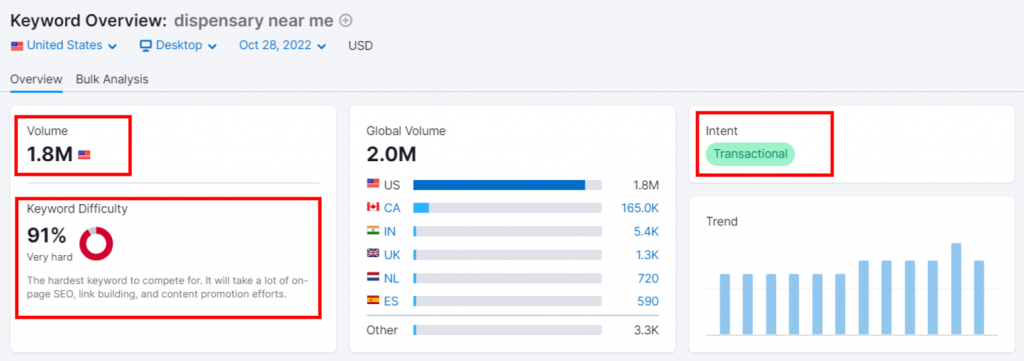Click the tallest bar in Trend chart
1024x361 pixels.
[956, 289]
